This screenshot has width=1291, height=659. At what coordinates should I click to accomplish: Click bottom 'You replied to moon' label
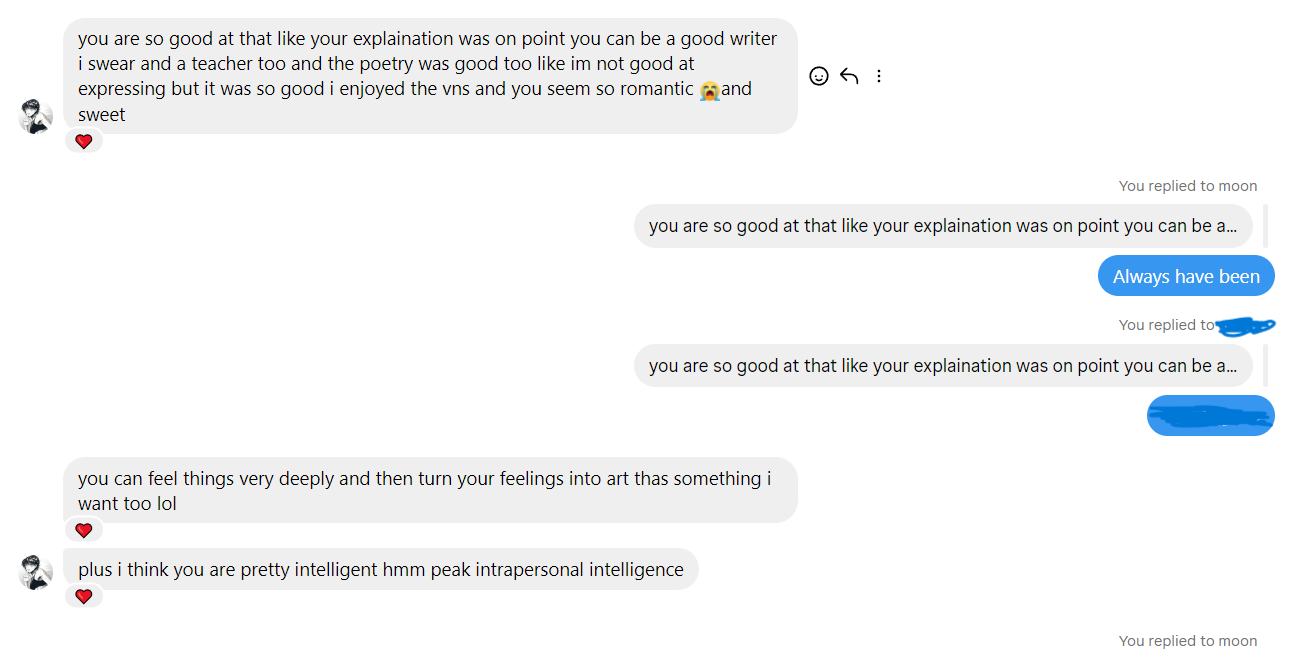(x=1187, y=641)
